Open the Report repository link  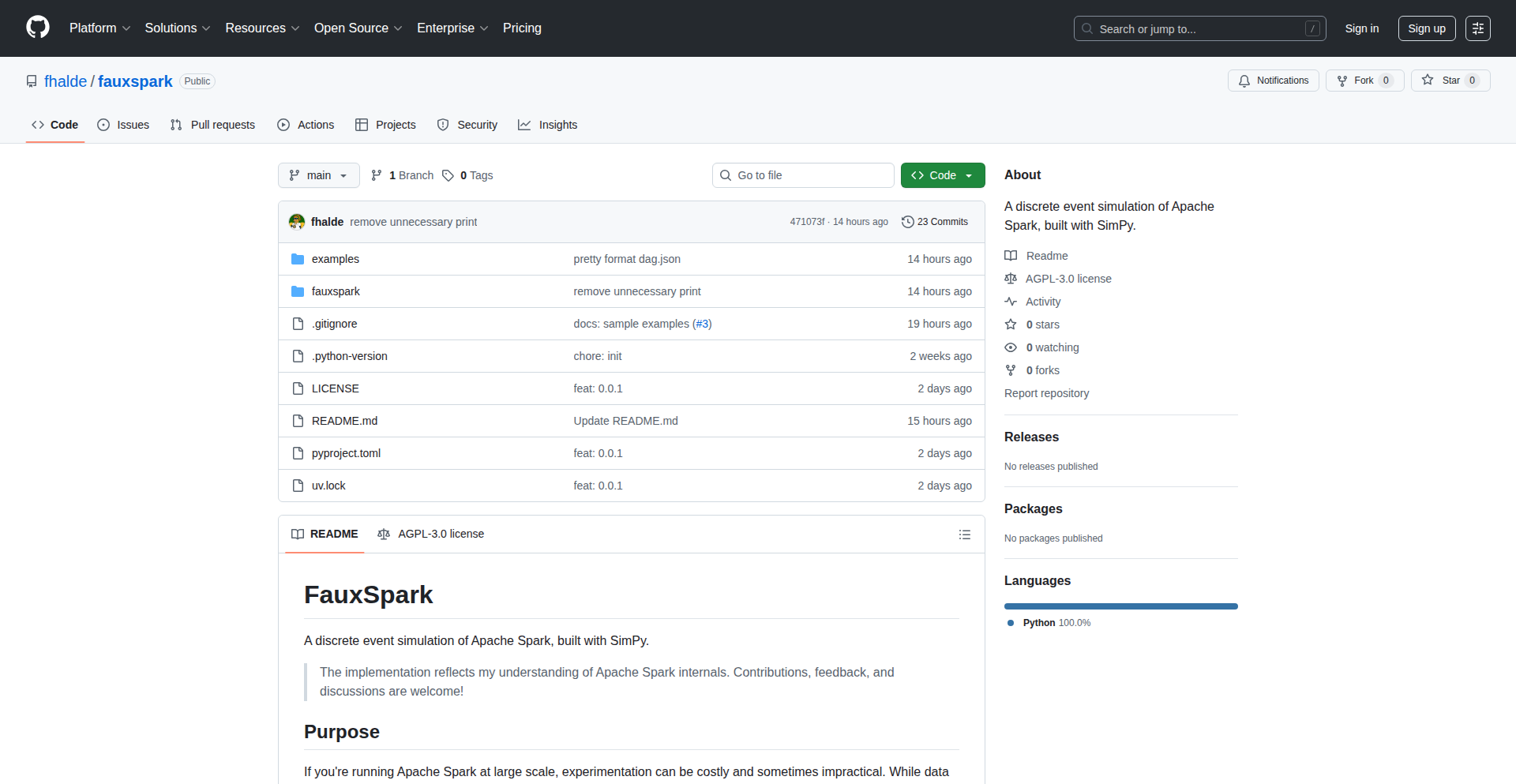(x=1046, y=393)
